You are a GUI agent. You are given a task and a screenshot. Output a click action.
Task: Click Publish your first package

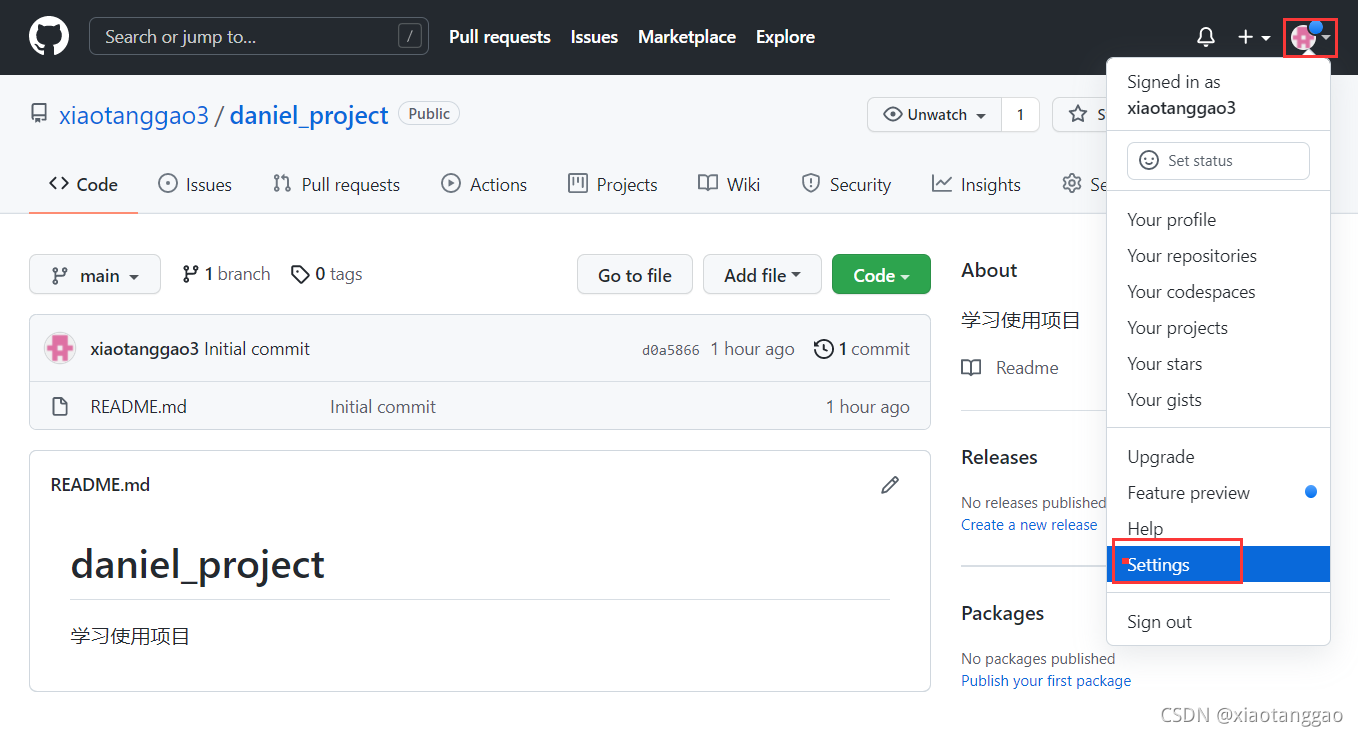tap(1046, 681)
